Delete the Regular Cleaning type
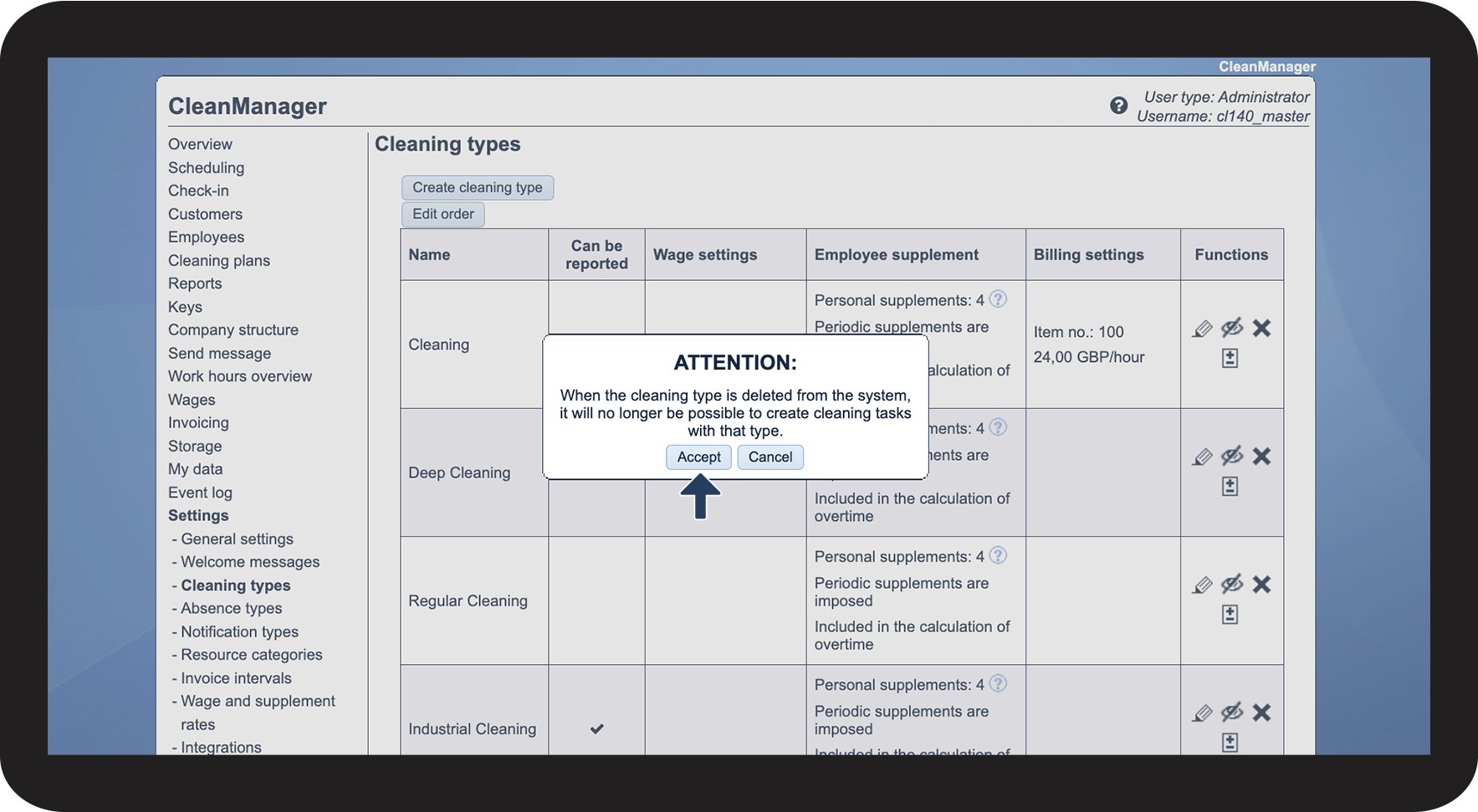1478x812 pixels. (1261, 585)
